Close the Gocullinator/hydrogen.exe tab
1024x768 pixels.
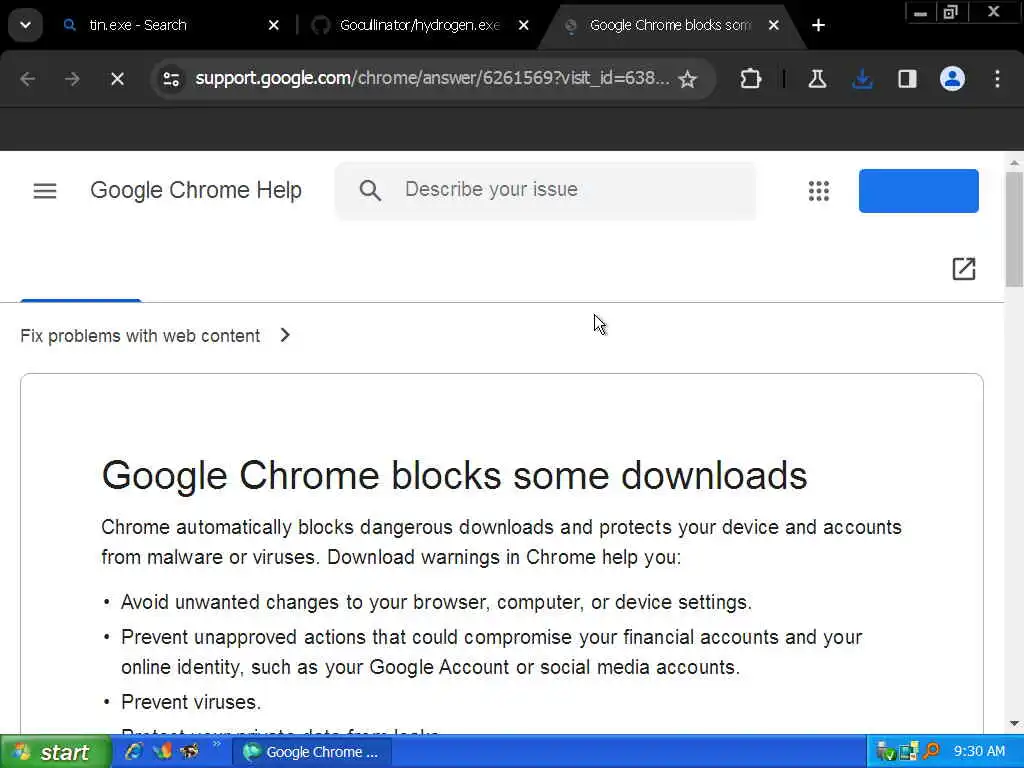coord(524,25)
